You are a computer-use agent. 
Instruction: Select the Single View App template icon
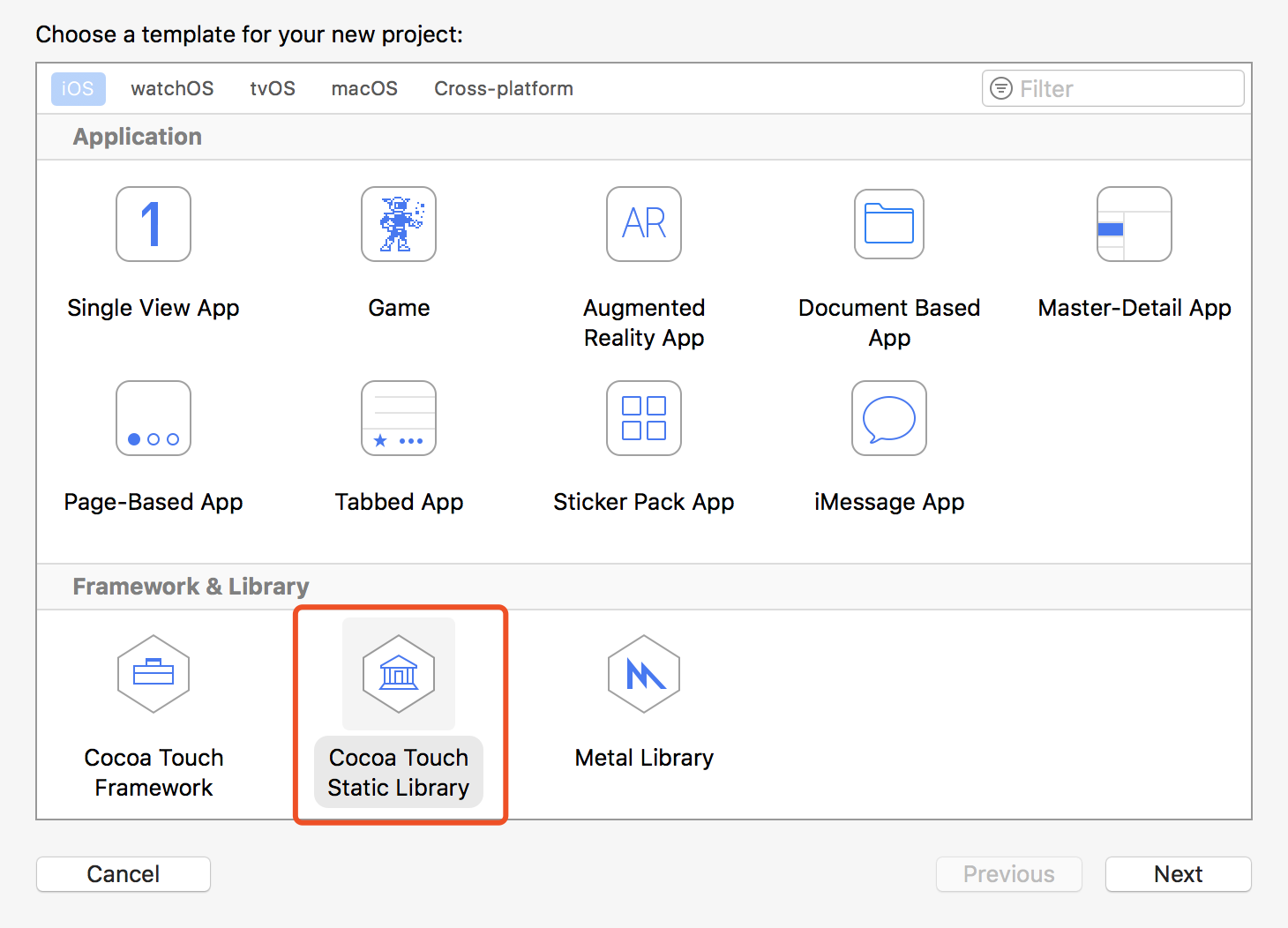154,224
